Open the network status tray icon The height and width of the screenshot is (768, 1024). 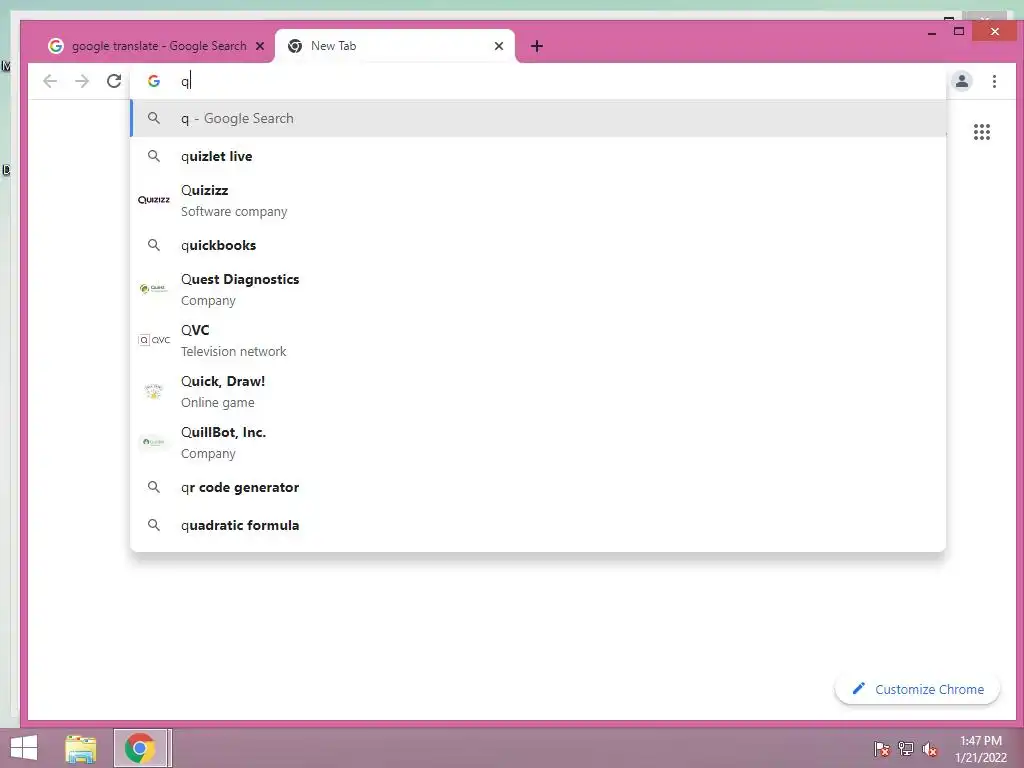pos(906,749)
